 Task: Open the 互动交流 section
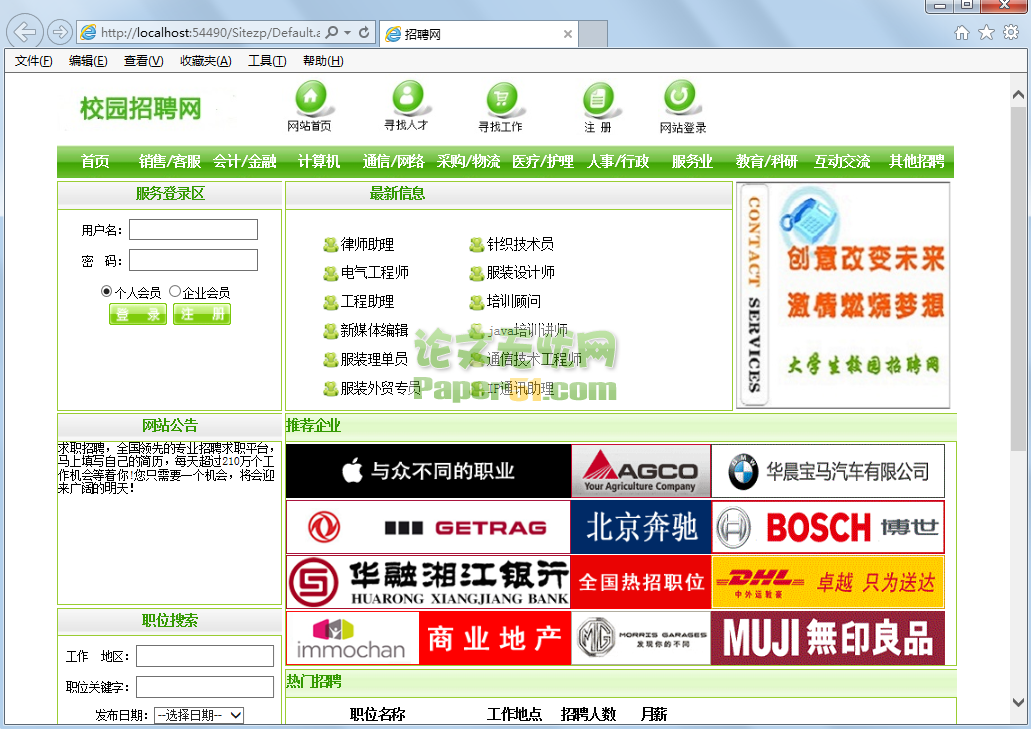(842, 161)
